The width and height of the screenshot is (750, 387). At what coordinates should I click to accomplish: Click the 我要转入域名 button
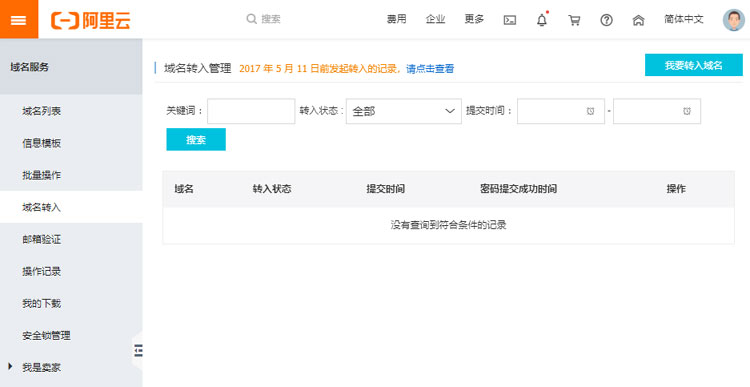pyautogui.click(x=694, y=65)
